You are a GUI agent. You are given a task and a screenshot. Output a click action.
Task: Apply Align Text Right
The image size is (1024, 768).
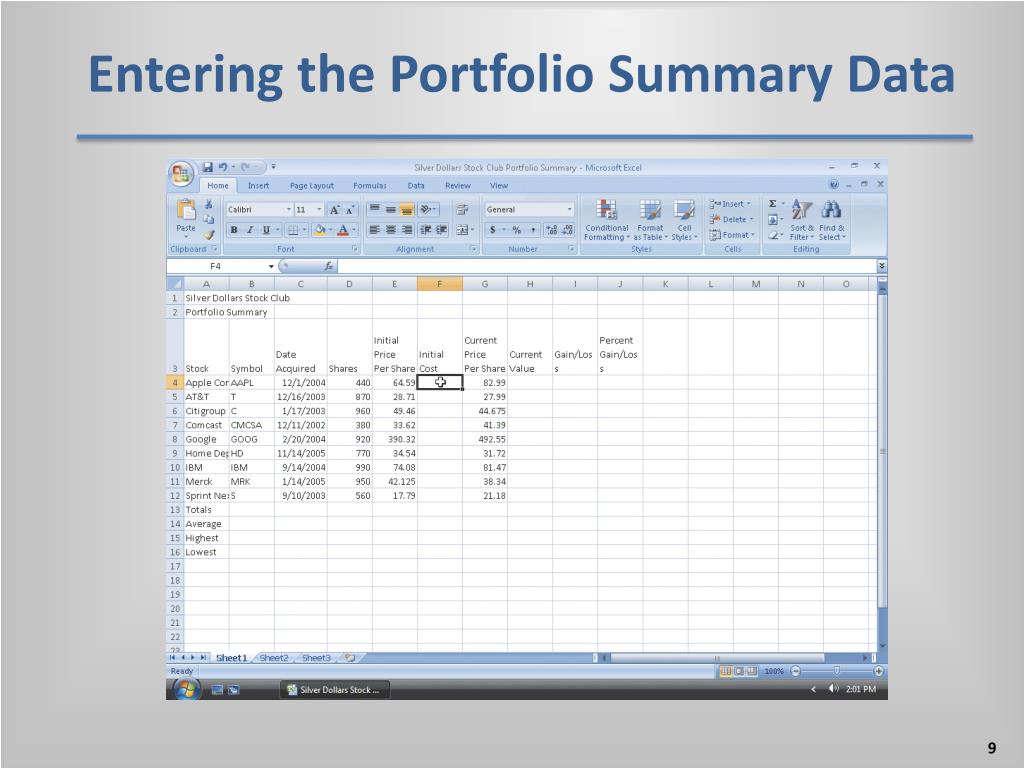[x=407, y=230]
